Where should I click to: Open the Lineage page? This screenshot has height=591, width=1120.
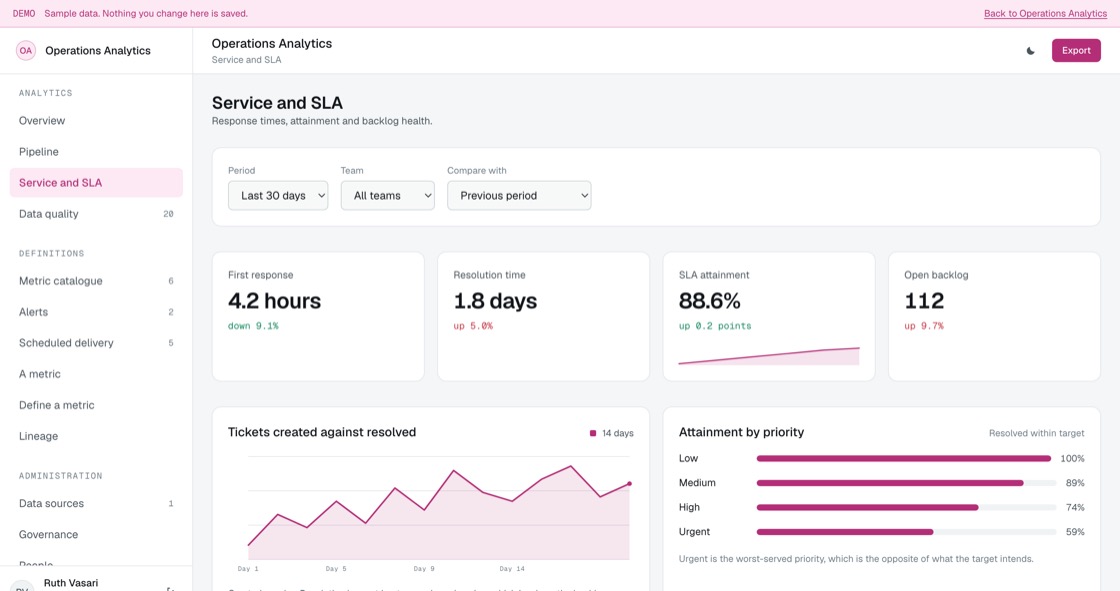point(96,436)
